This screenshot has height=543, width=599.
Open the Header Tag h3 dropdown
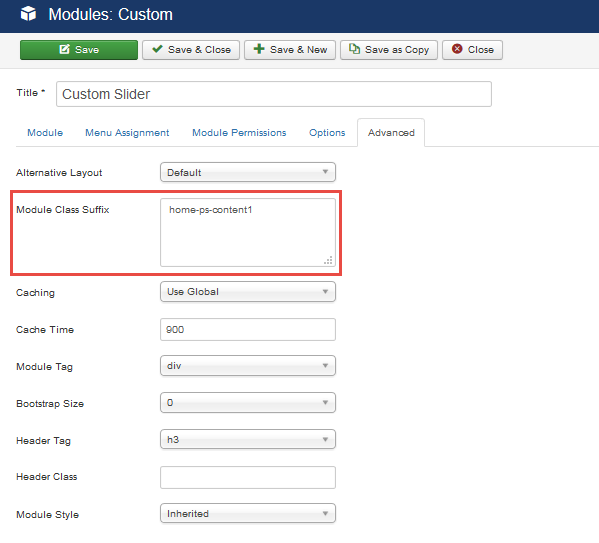coord(248,439)
